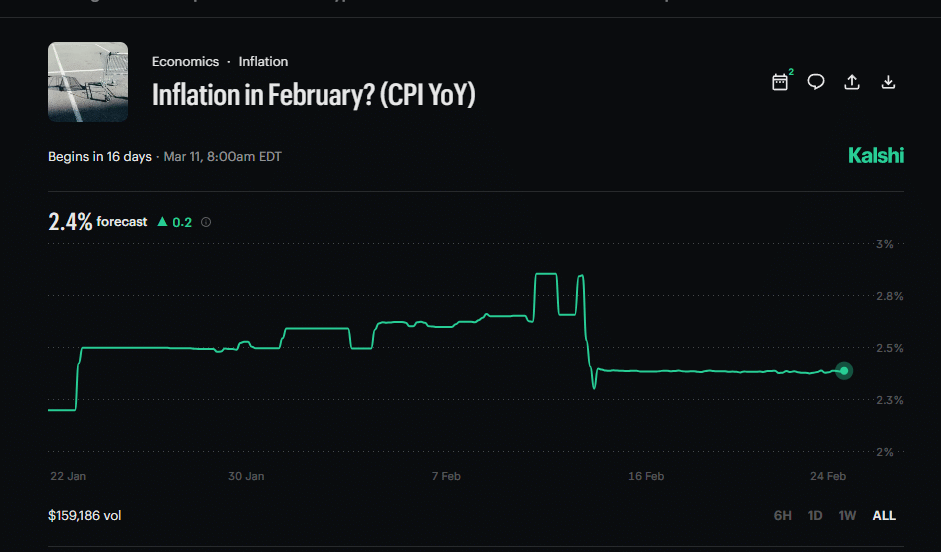Show the 1W chart range
The height and width of the screenshot is (552, 941).
pos(847,516)
